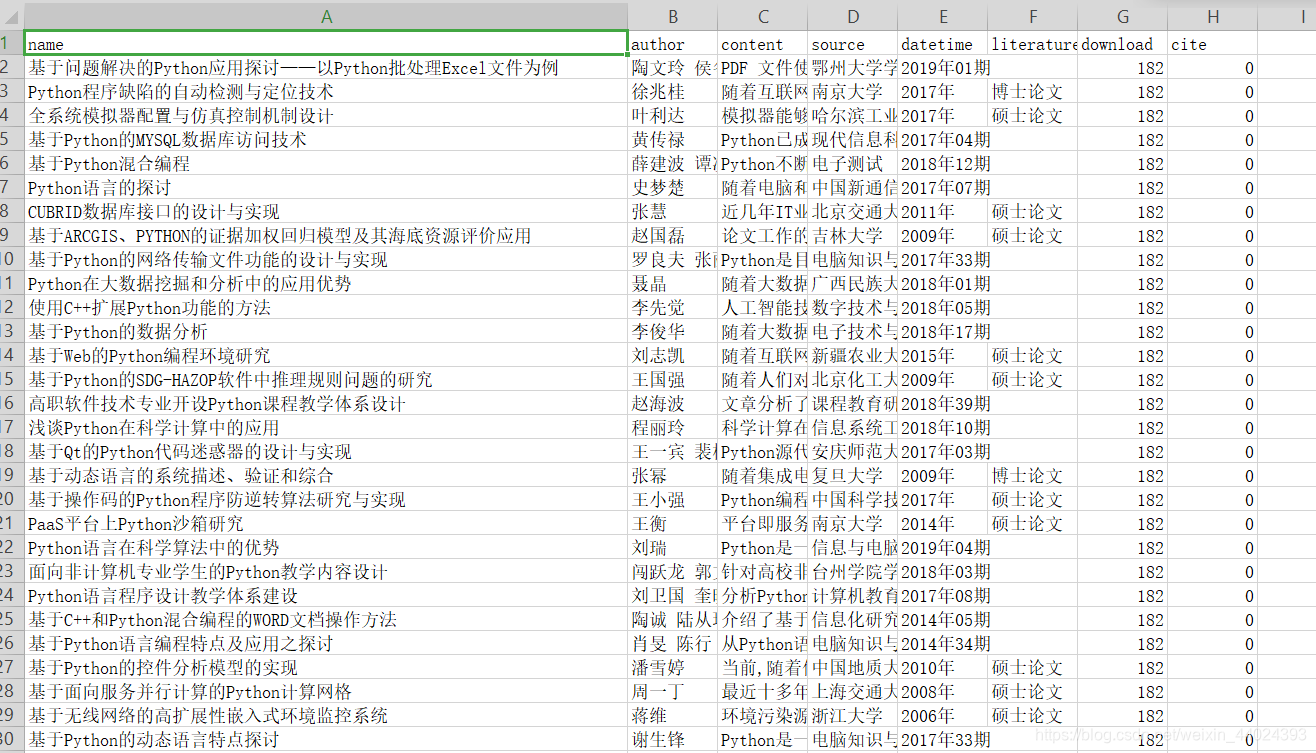Viewport: 1316px width, 753px height.
Task: Select source cell "电子测试"
Action: 853,164
